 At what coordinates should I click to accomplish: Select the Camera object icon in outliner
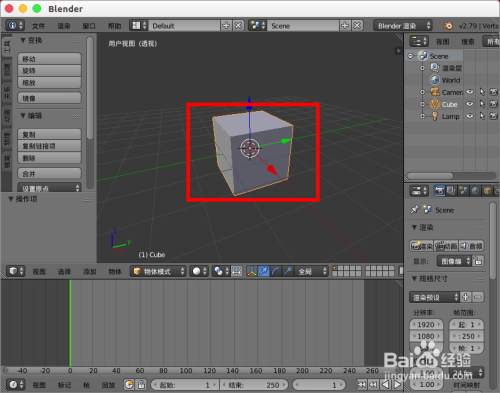point(435,92)
